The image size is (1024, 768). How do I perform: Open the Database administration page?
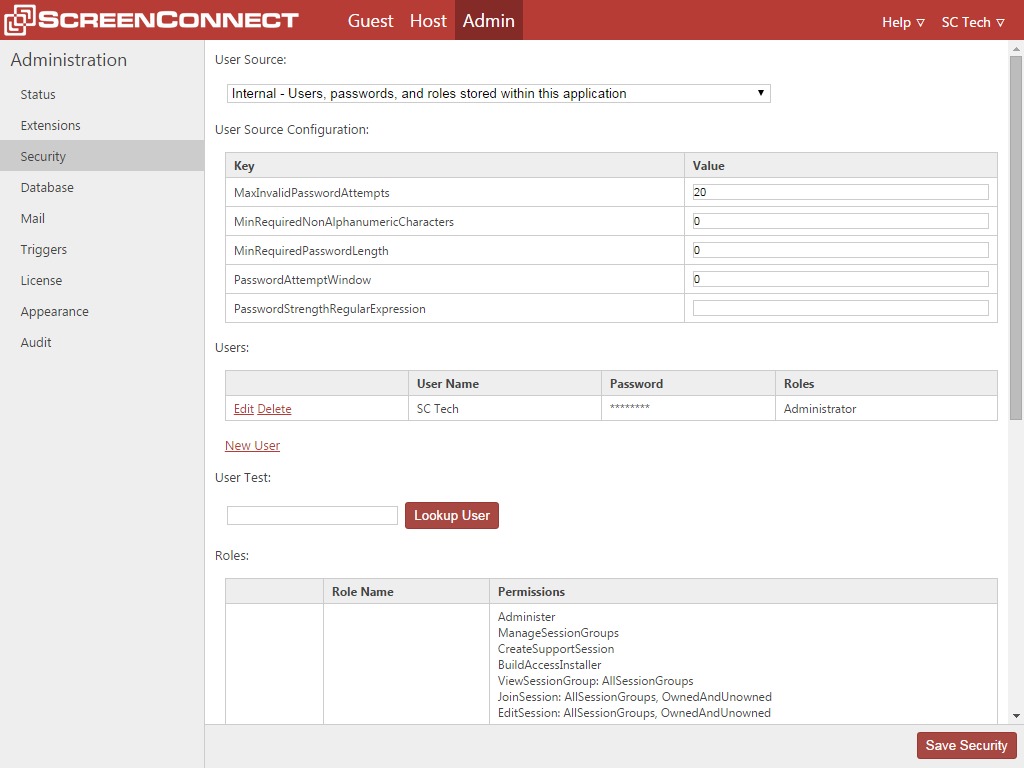[x=49, y=187]
